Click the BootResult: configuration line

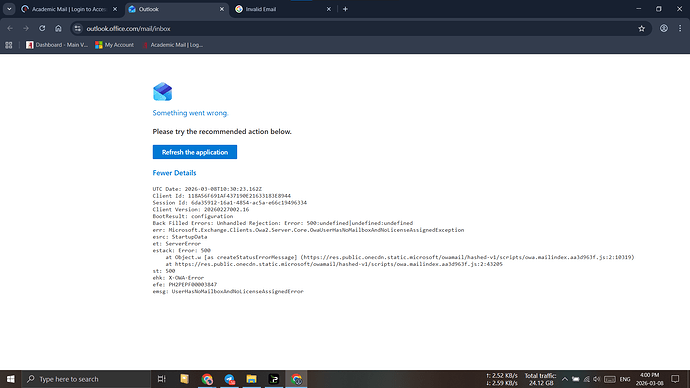tap(193, 216)
